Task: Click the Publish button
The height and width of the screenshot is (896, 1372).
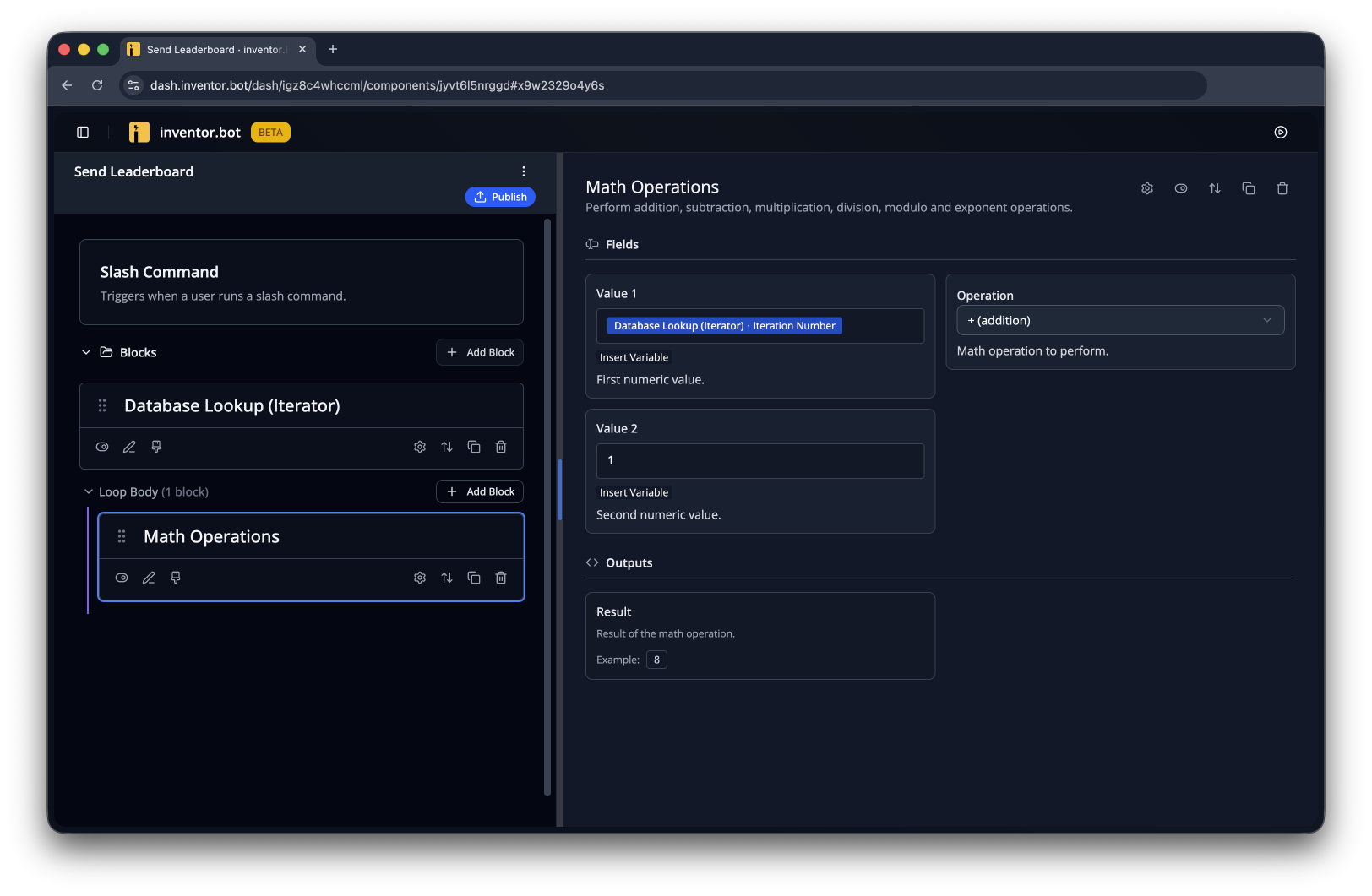Action: click(x=500, y=197)
